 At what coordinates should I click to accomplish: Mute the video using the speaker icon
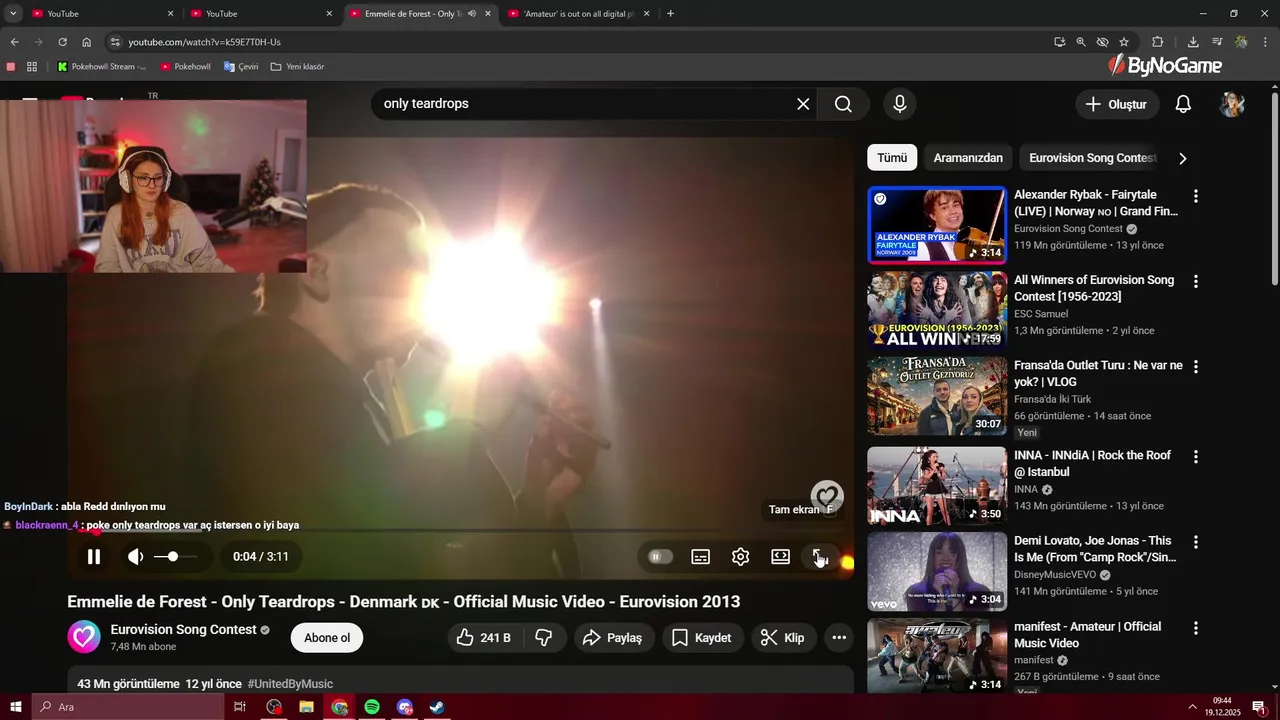tap(136, 557)
